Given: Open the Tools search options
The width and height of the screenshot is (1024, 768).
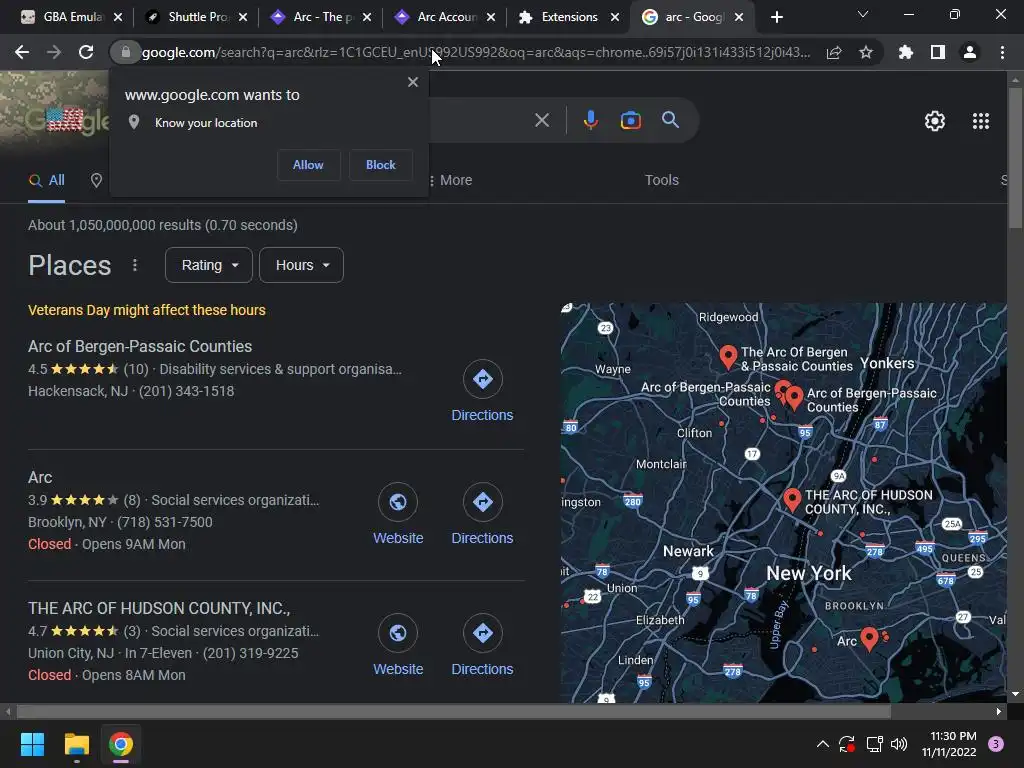Looking at the screenshot, I should pyautogui.click(x=662, y=180).
